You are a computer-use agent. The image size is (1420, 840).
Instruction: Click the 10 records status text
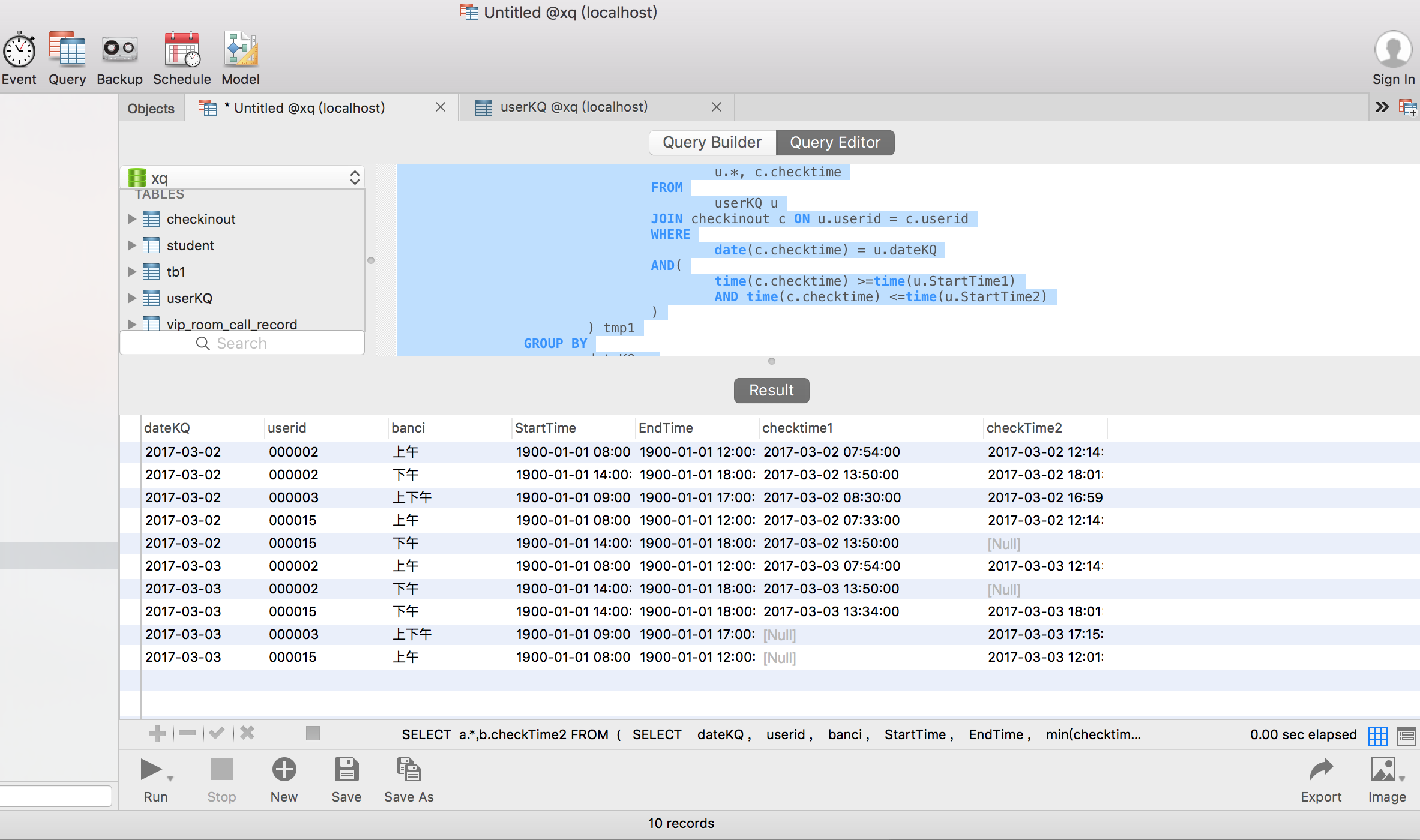click(681, 823)
